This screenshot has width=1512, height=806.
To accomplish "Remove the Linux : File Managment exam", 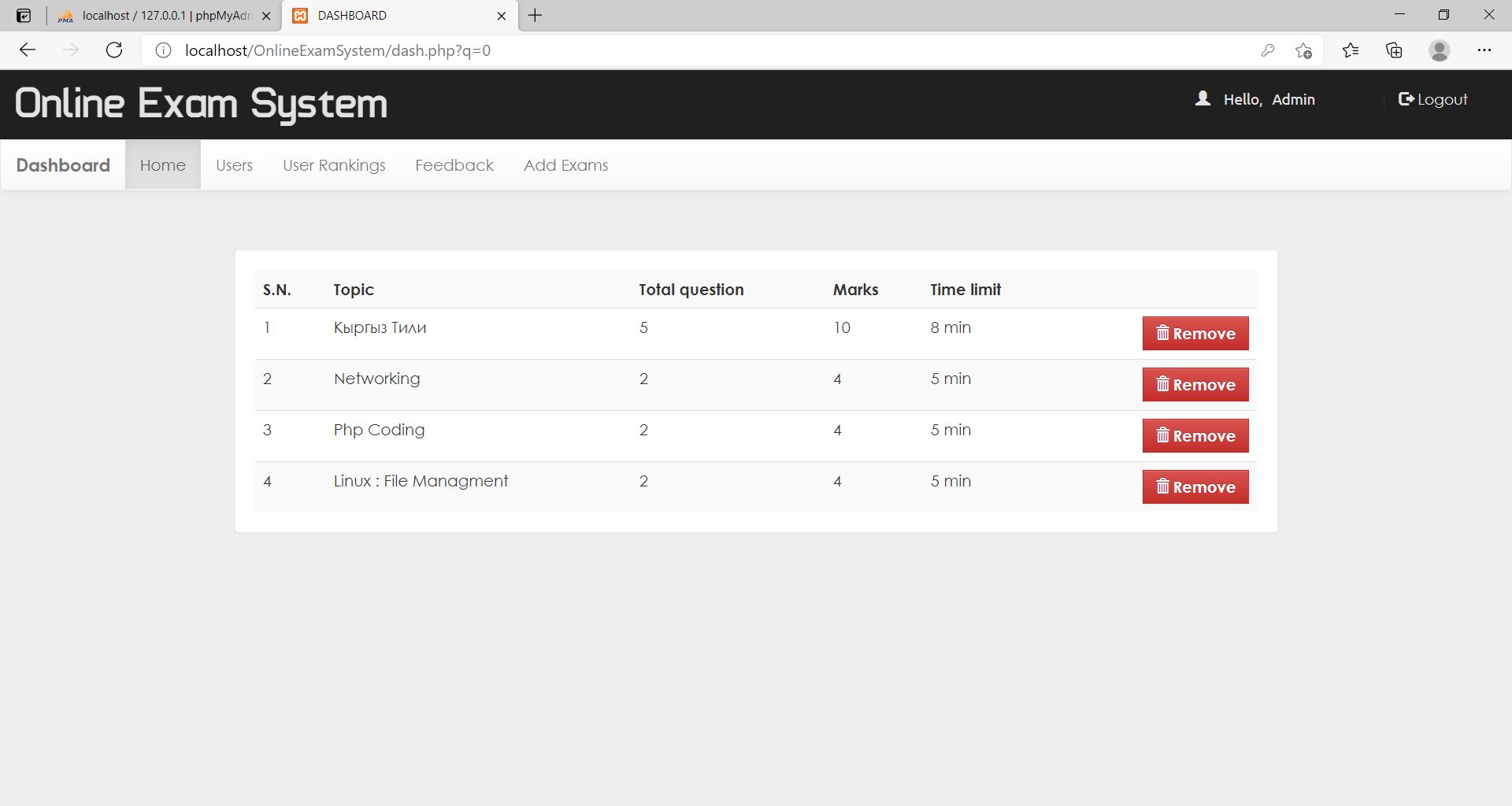I will [1195, 487].
